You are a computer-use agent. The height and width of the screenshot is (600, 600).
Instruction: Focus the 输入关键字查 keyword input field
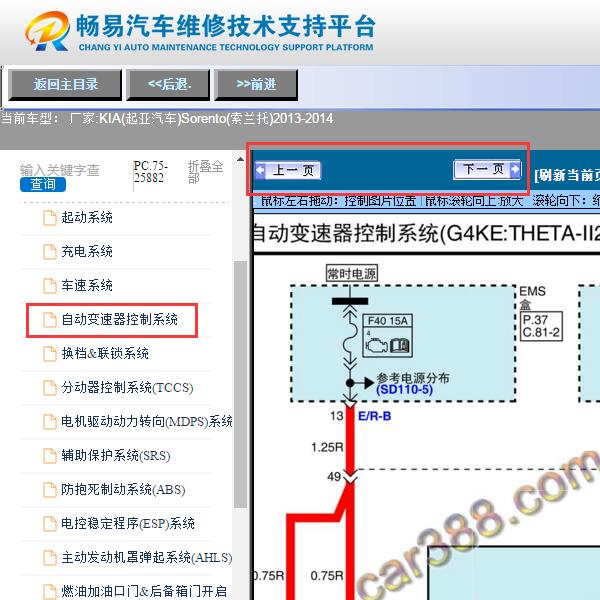pos(60,170)
